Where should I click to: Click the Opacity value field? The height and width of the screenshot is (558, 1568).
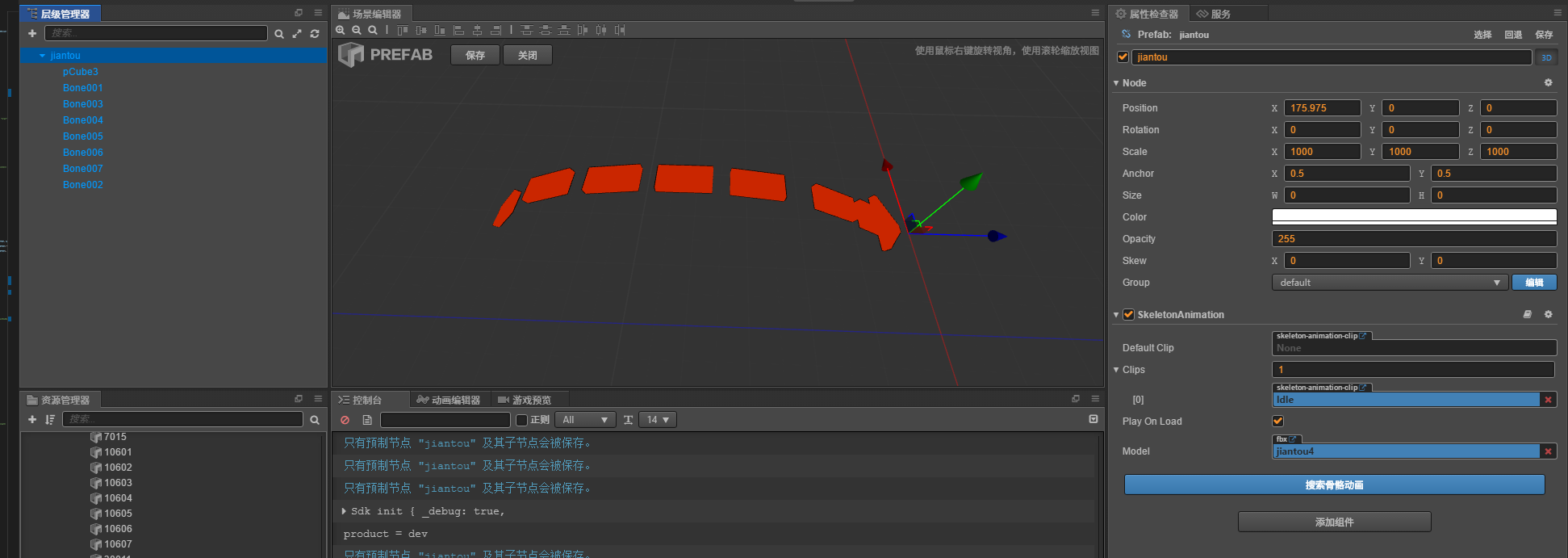click(x=1414, y=239)
